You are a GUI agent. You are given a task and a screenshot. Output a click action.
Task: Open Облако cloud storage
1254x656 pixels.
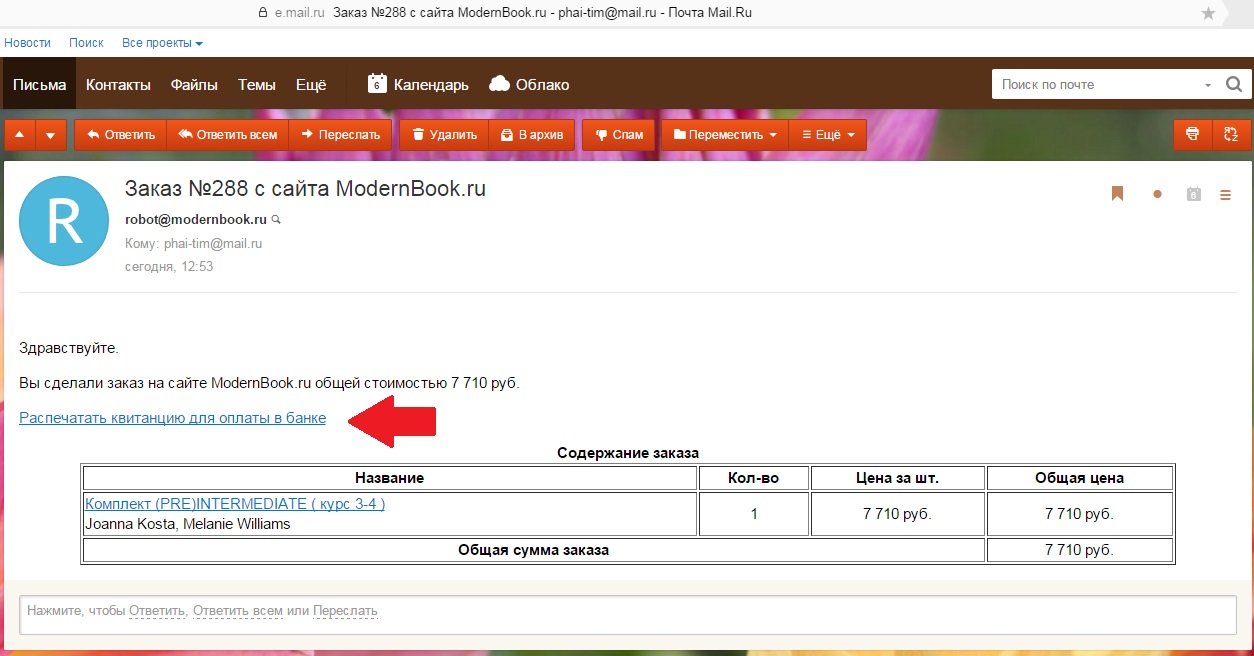coord(530,85)
